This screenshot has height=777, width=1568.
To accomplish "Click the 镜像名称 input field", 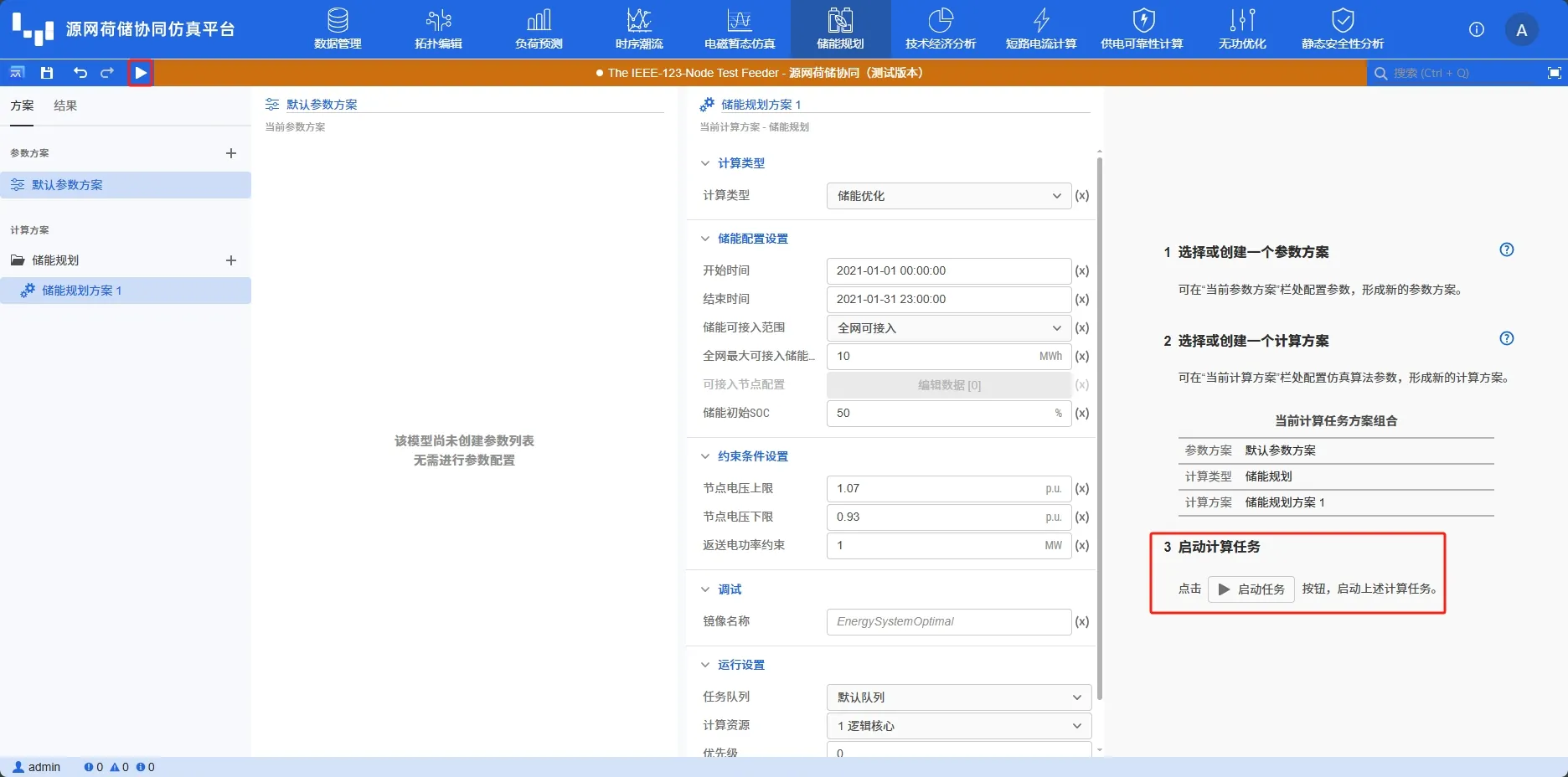I will pyautogui.click(x=949, y=622).
